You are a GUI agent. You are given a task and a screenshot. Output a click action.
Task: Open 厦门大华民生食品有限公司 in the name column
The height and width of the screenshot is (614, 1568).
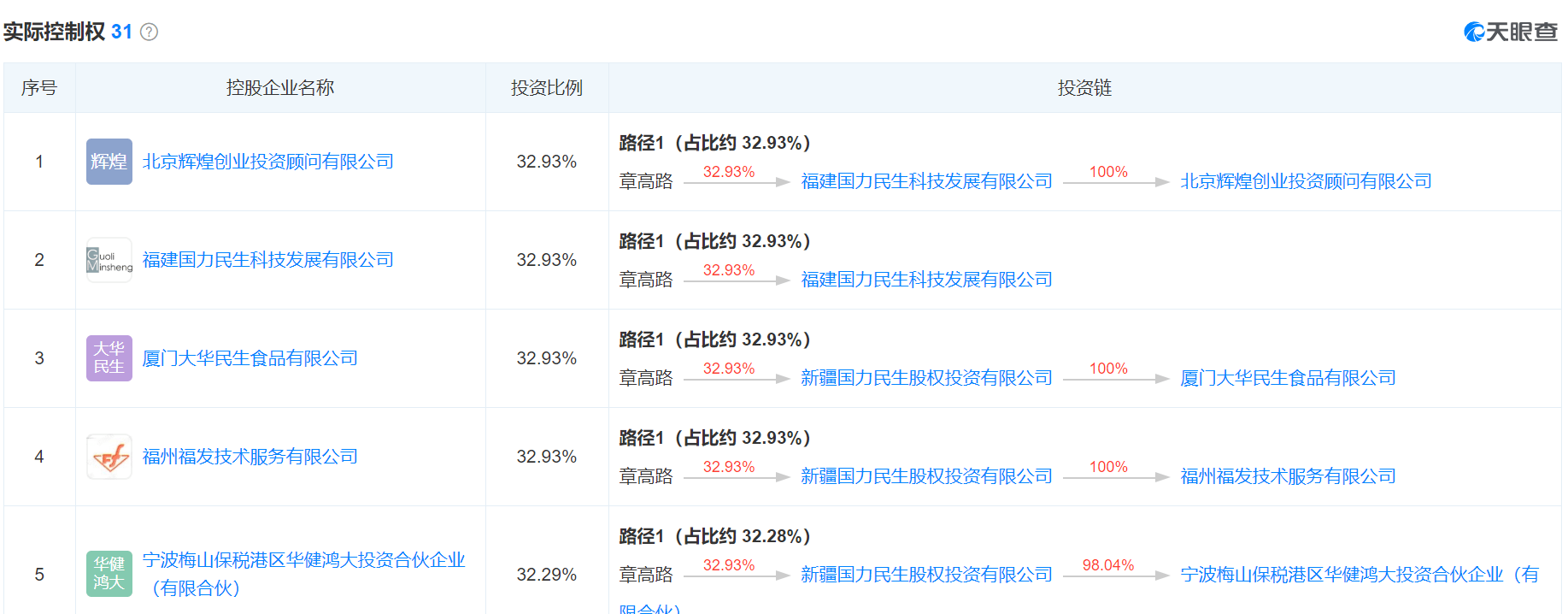pyautogui.click(x=250, y=358)
